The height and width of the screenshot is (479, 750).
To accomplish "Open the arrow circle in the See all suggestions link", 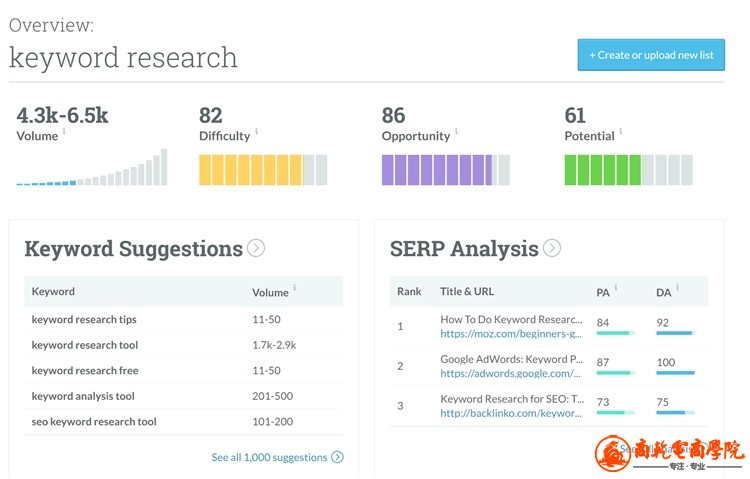I will coord(337,457).
